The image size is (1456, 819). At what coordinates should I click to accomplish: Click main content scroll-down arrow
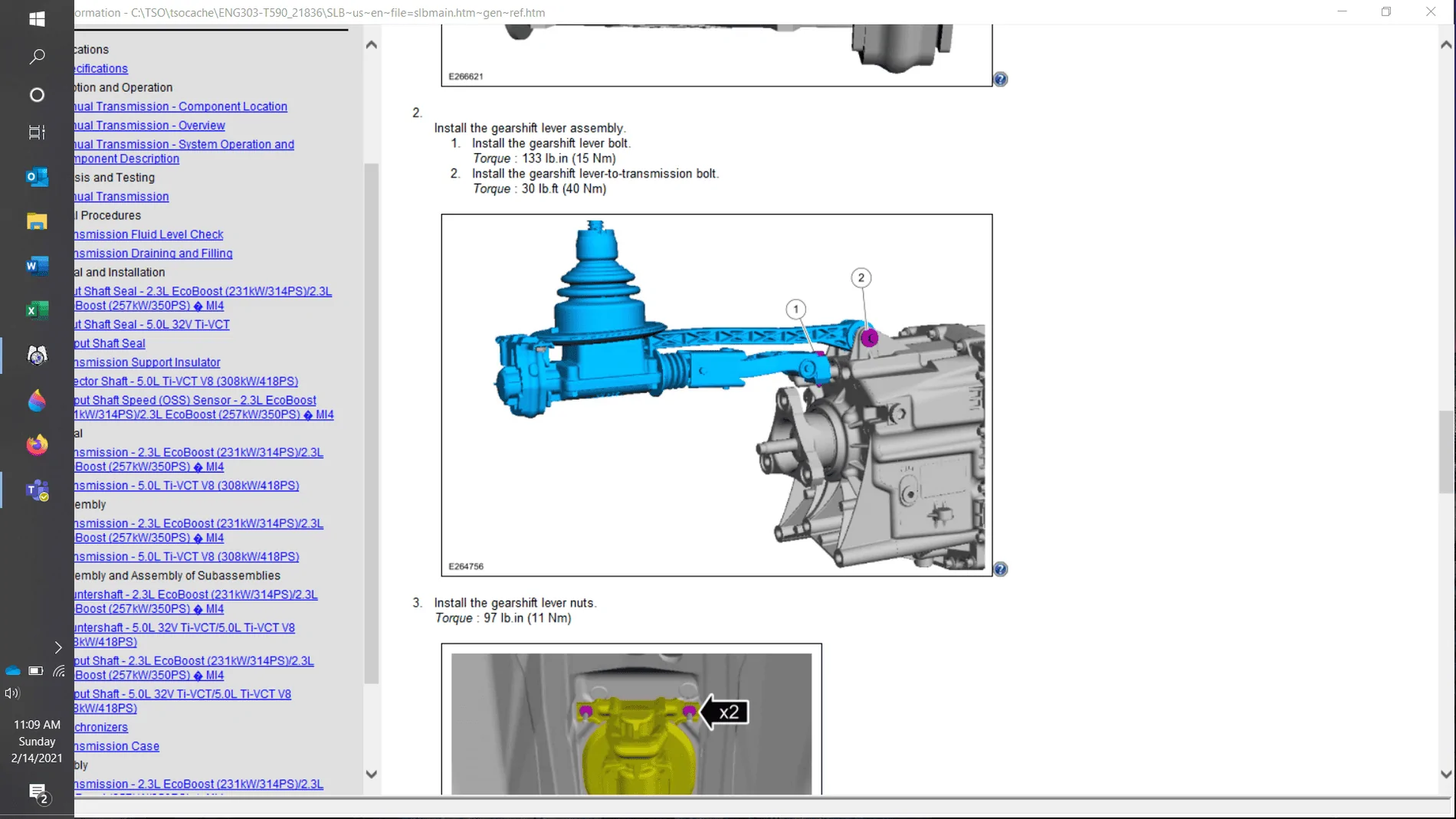coord(1446,775)
